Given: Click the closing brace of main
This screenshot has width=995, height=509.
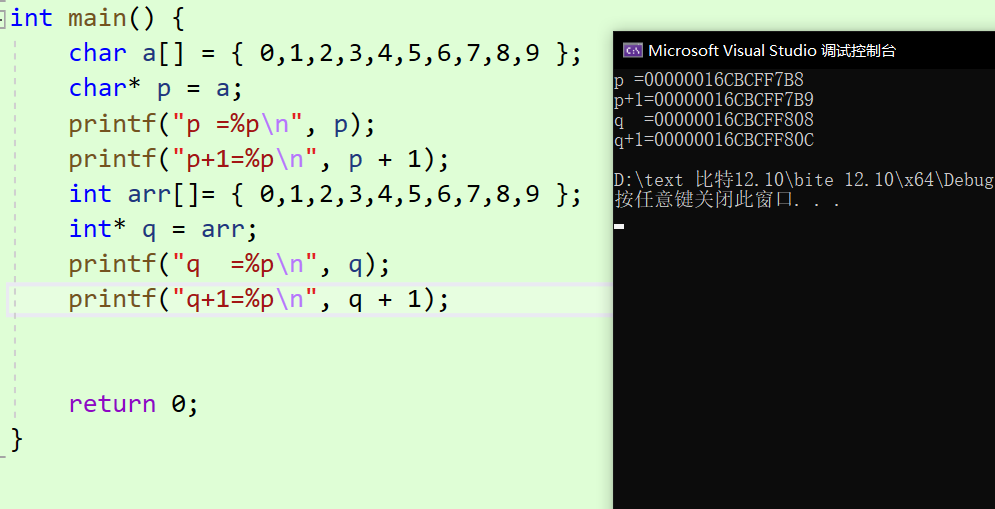Looking at the screenshot, I should [17, 440].
